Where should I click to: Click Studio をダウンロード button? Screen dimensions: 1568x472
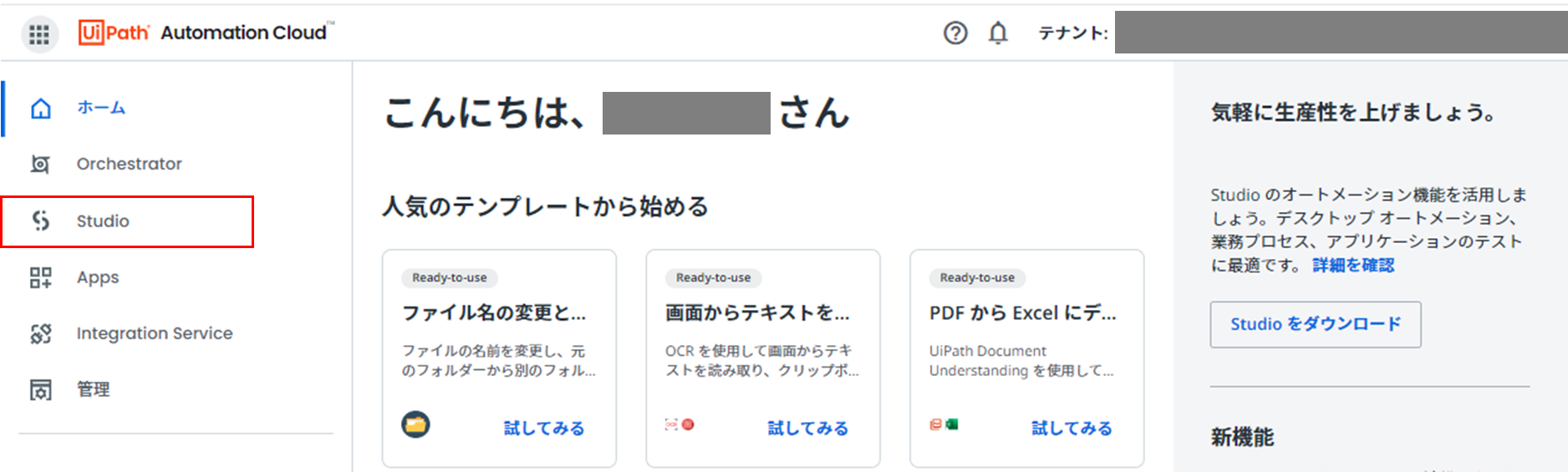point(1316,324)
